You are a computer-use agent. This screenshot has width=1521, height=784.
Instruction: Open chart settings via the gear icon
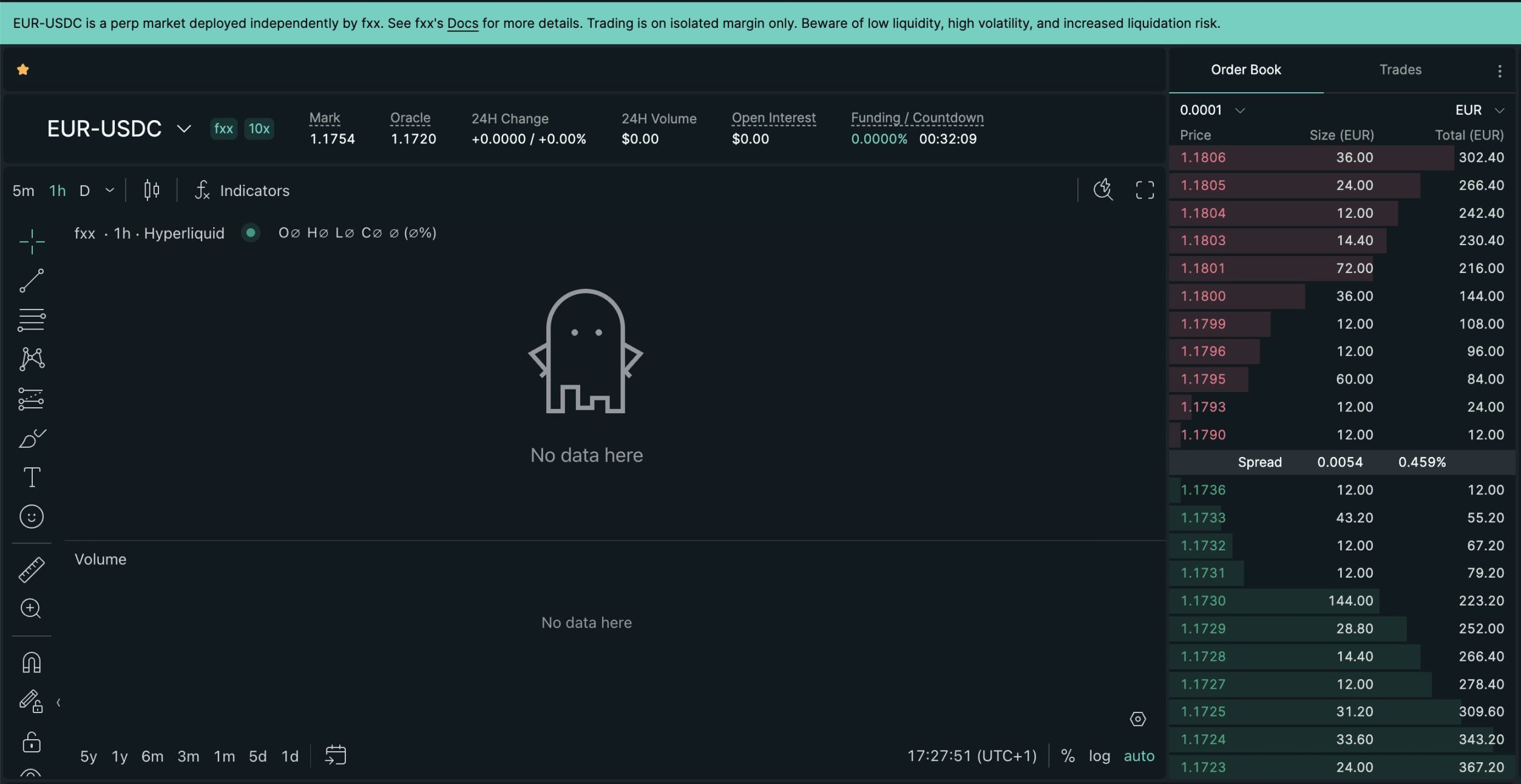(x=1137, y=719)
